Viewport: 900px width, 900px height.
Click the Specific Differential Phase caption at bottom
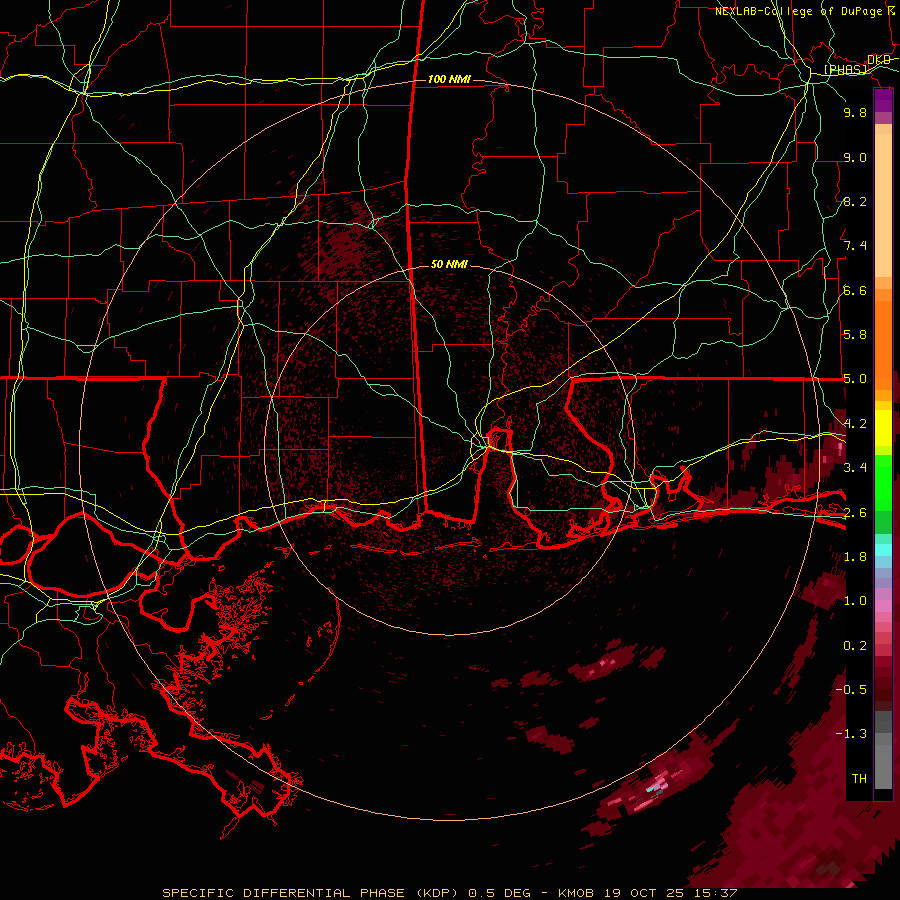coord(449,893)
